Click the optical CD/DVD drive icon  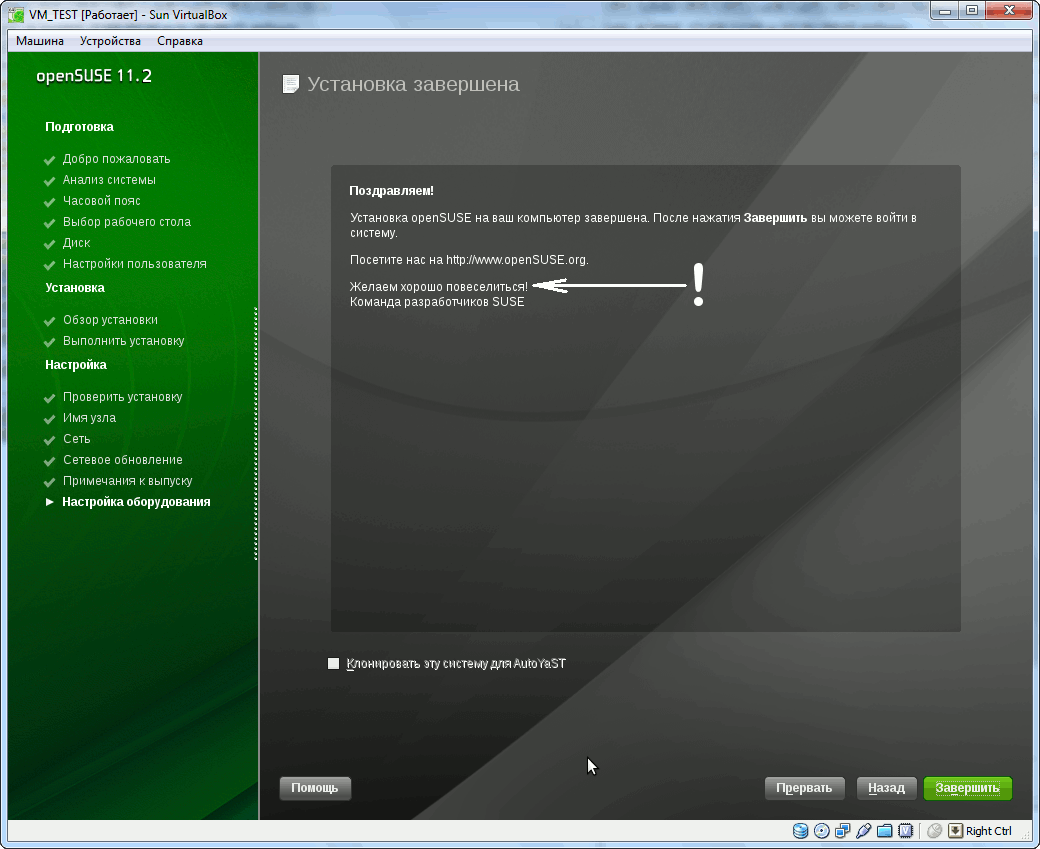[x=822, y=831]
